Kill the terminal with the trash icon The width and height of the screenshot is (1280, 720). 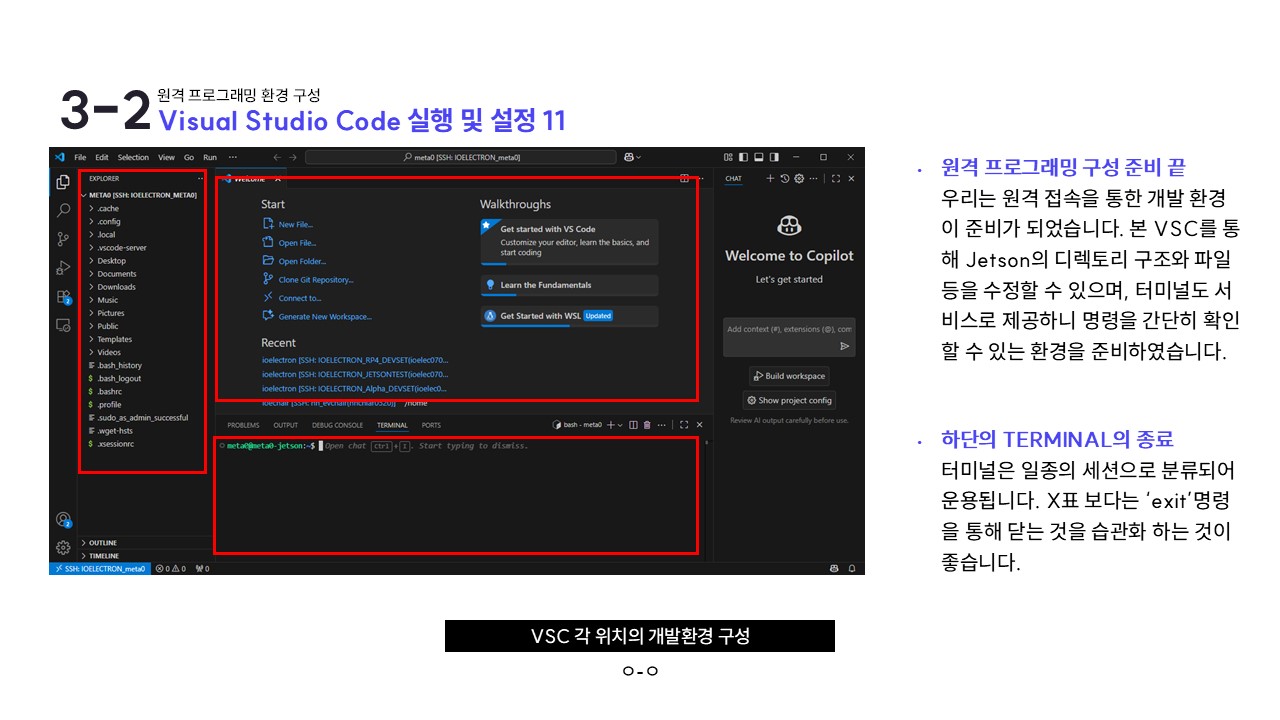click(x=647, y=425)
